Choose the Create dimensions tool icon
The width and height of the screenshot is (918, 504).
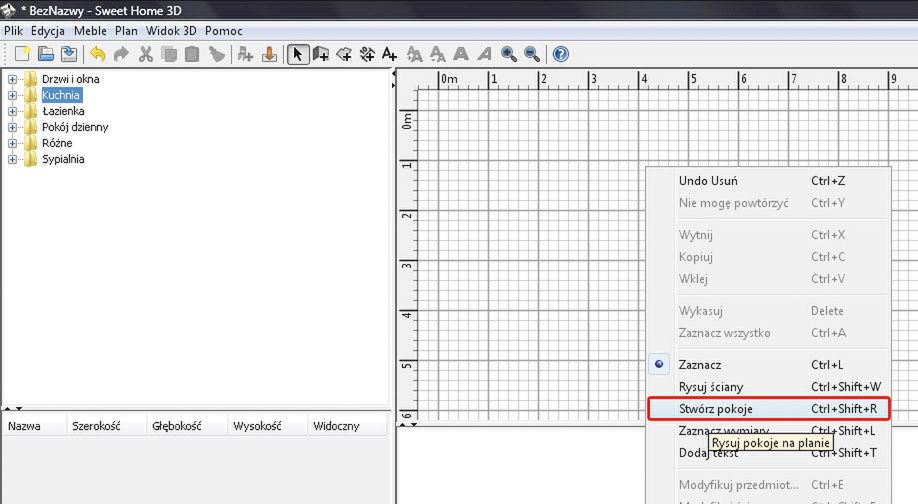tap(367, 54)
